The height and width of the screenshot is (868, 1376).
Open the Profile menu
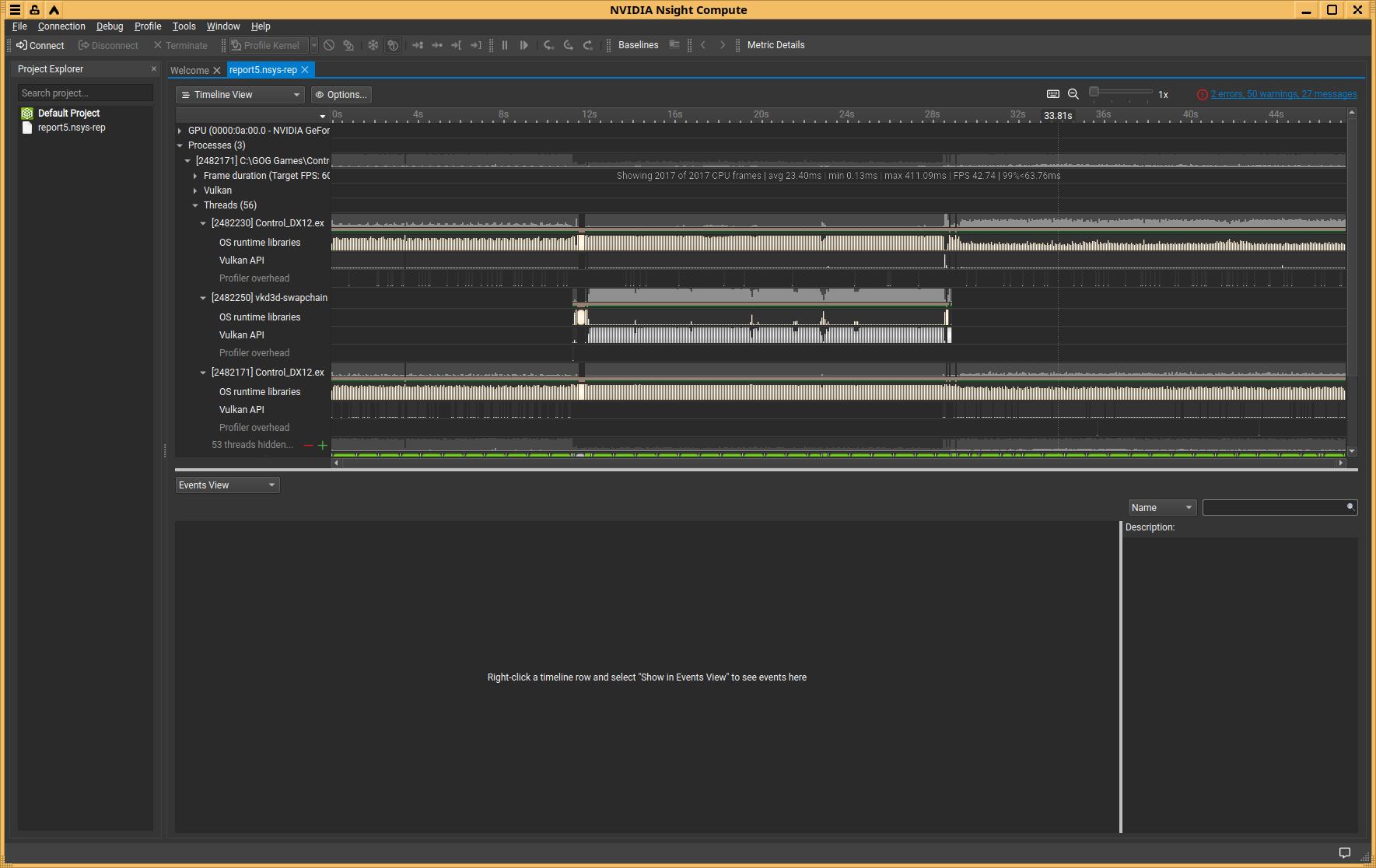[x=148, y=26]
